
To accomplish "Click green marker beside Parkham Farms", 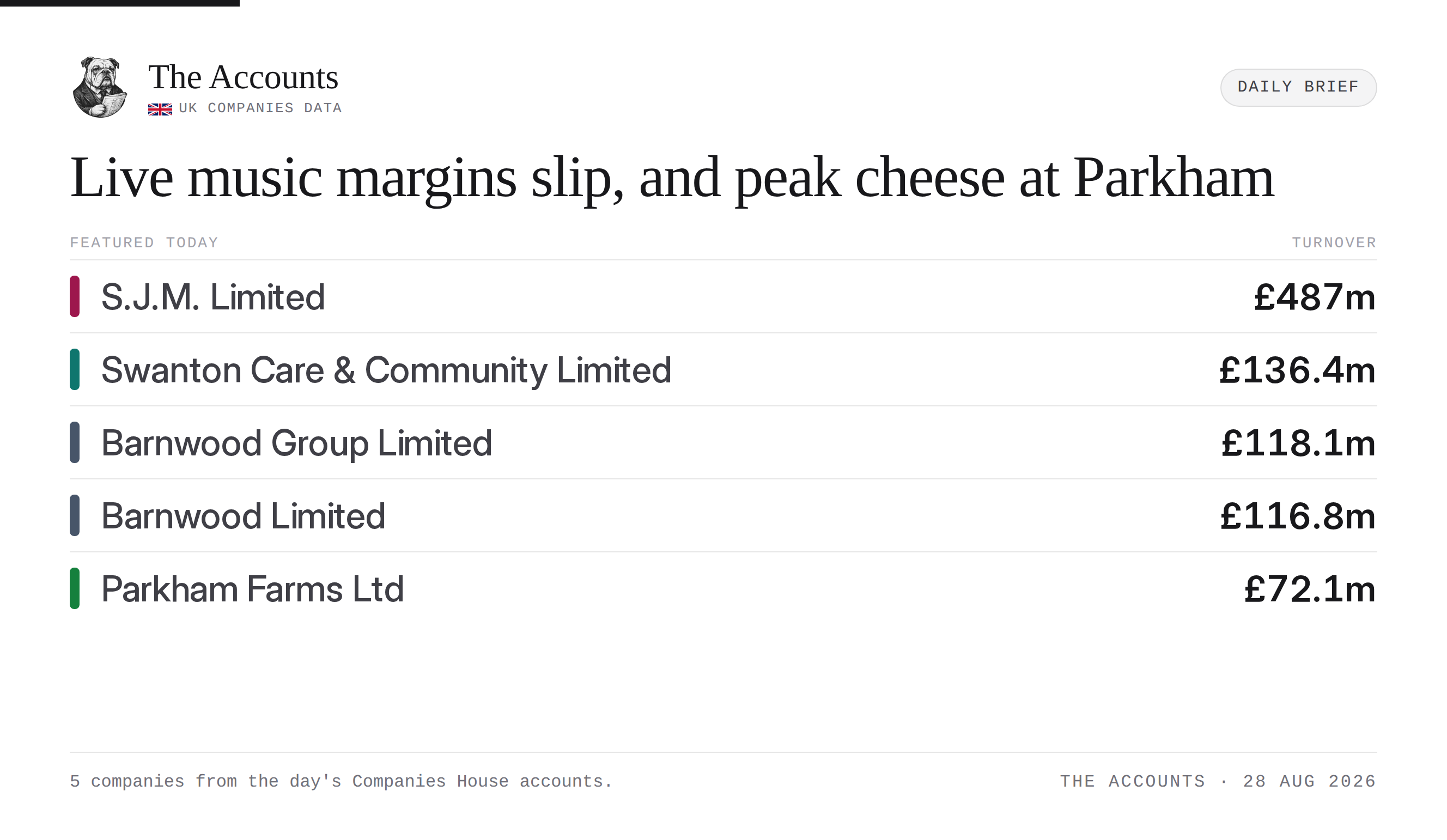I will (x=75, y=588).
